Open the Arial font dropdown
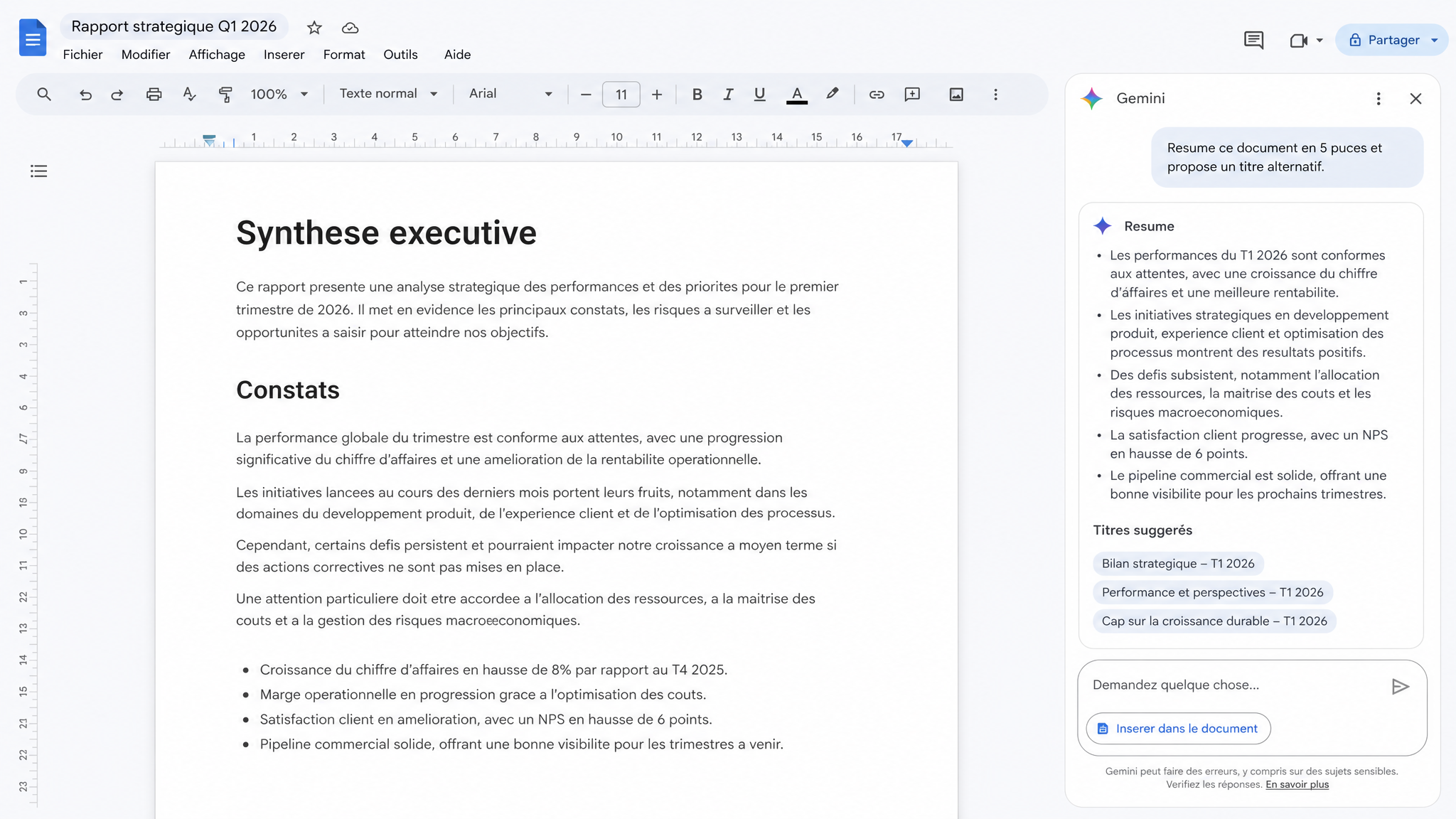 [x=510, y=94]
